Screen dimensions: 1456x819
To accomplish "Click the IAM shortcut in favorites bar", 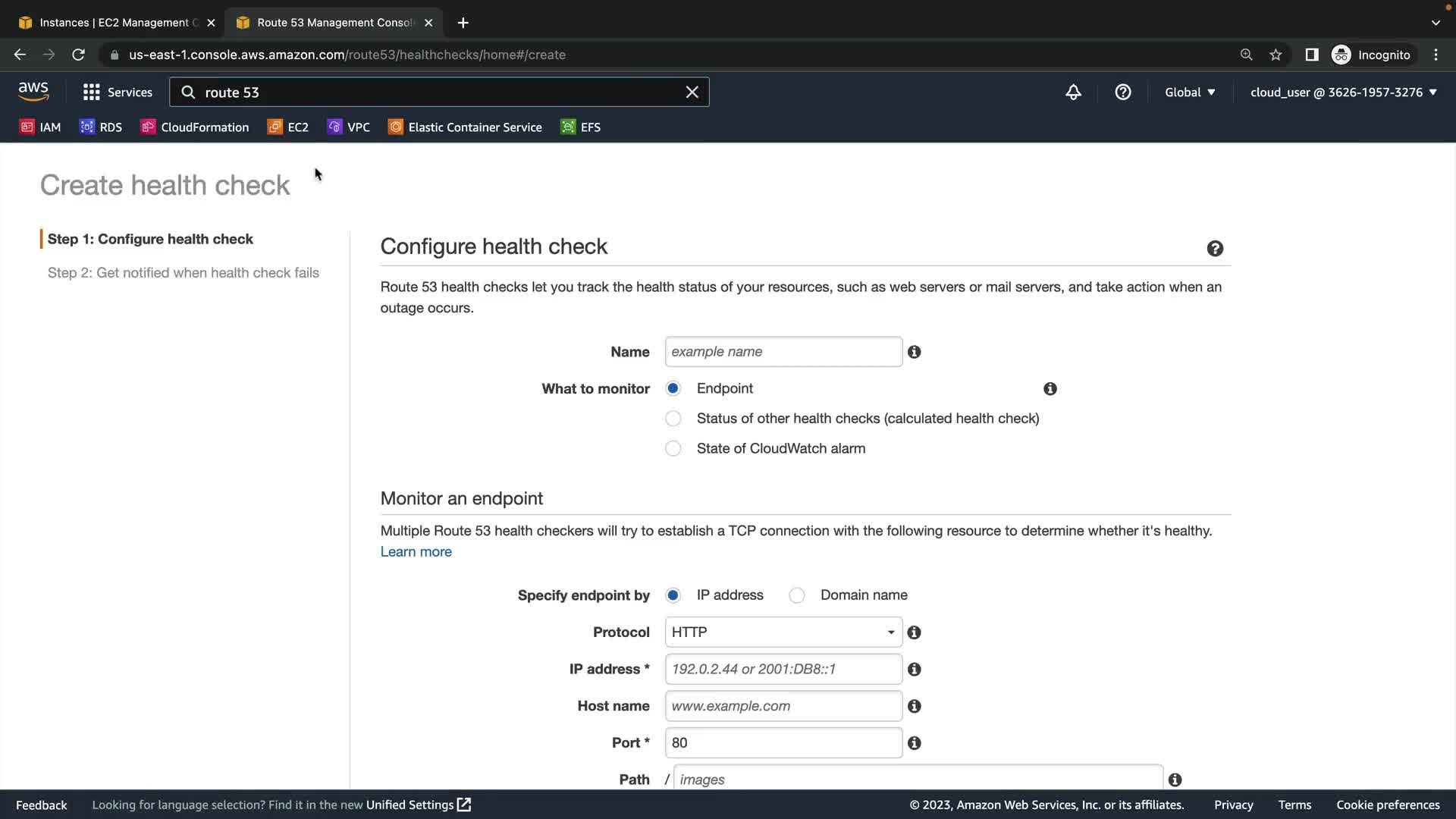I will [x=40, y=127].
